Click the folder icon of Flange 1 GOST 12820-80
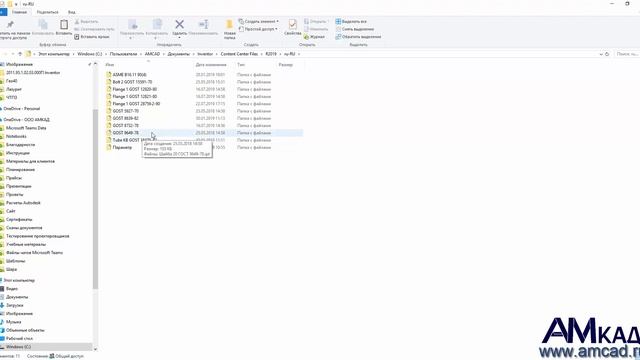Screen dimensions: 640x360 (x=109, y=89)
